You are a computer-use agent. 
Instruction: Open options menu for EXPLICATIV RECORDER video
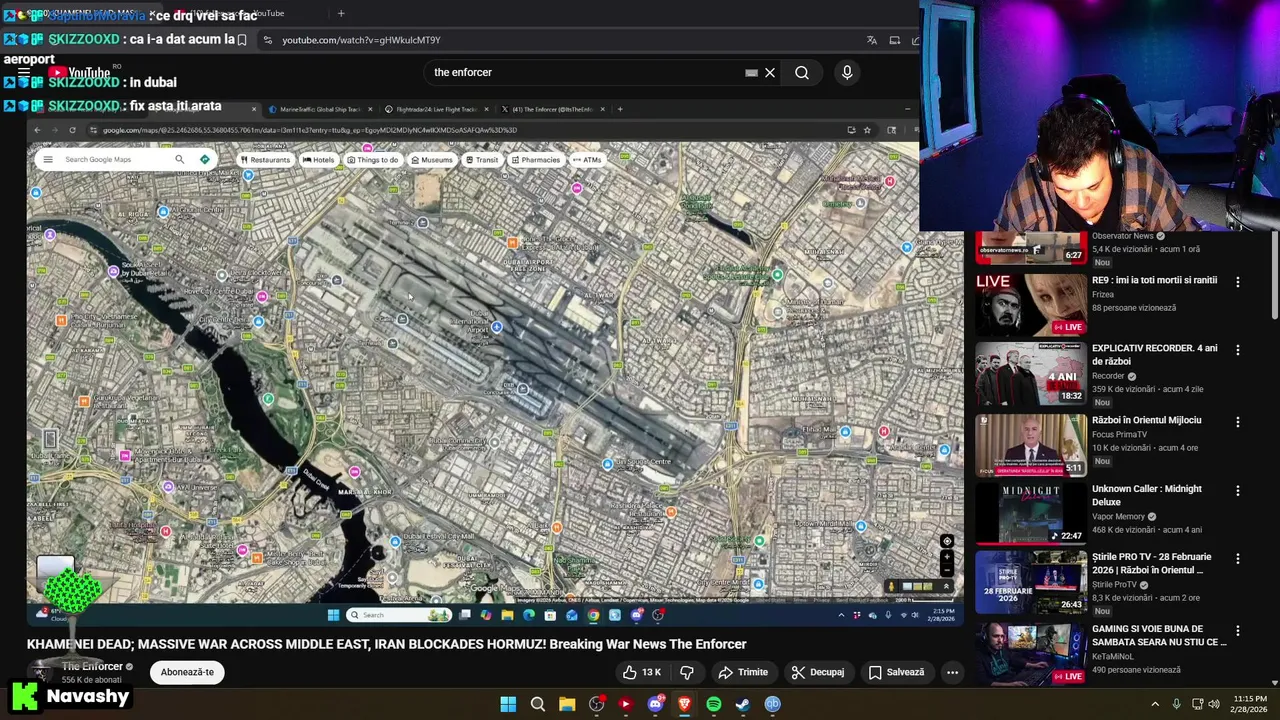[1238, 350]
